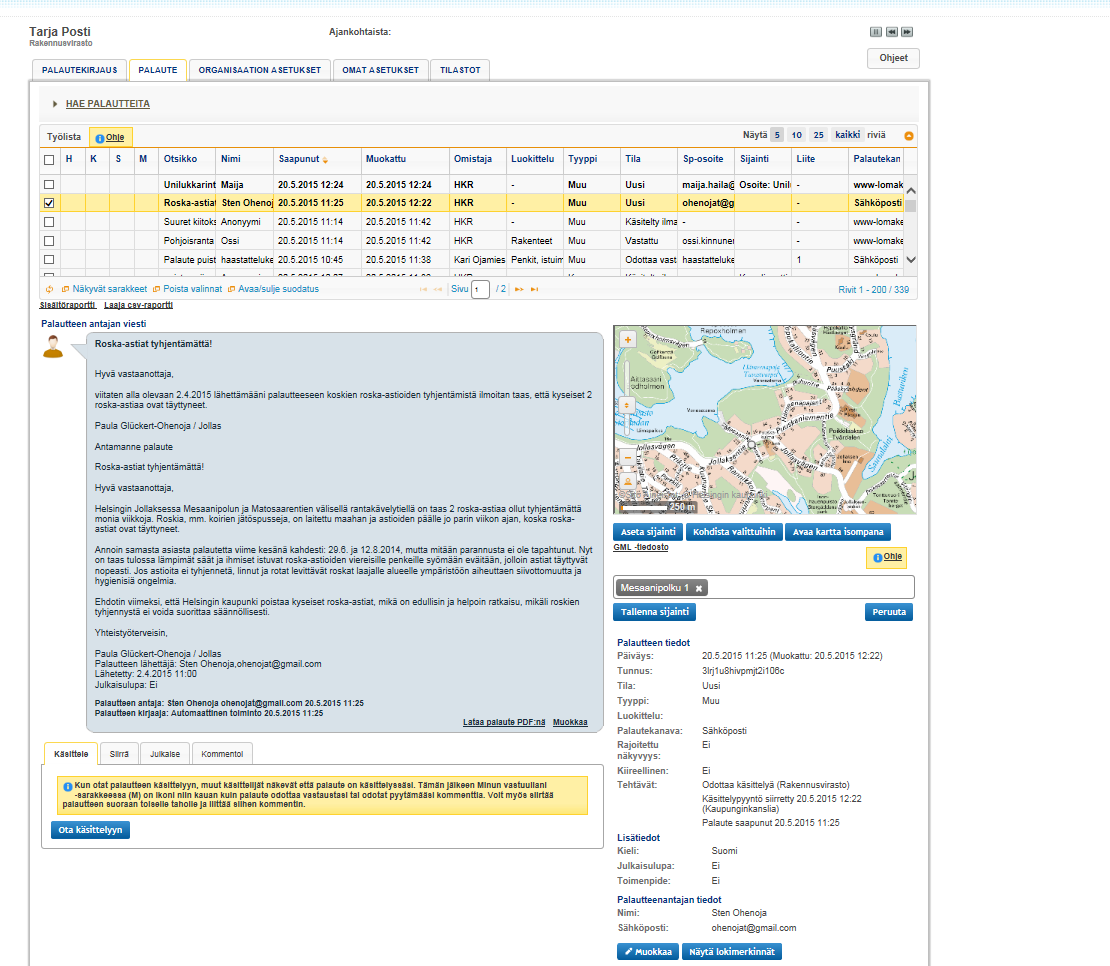Open the Julkaise tab

click(165, 754)
